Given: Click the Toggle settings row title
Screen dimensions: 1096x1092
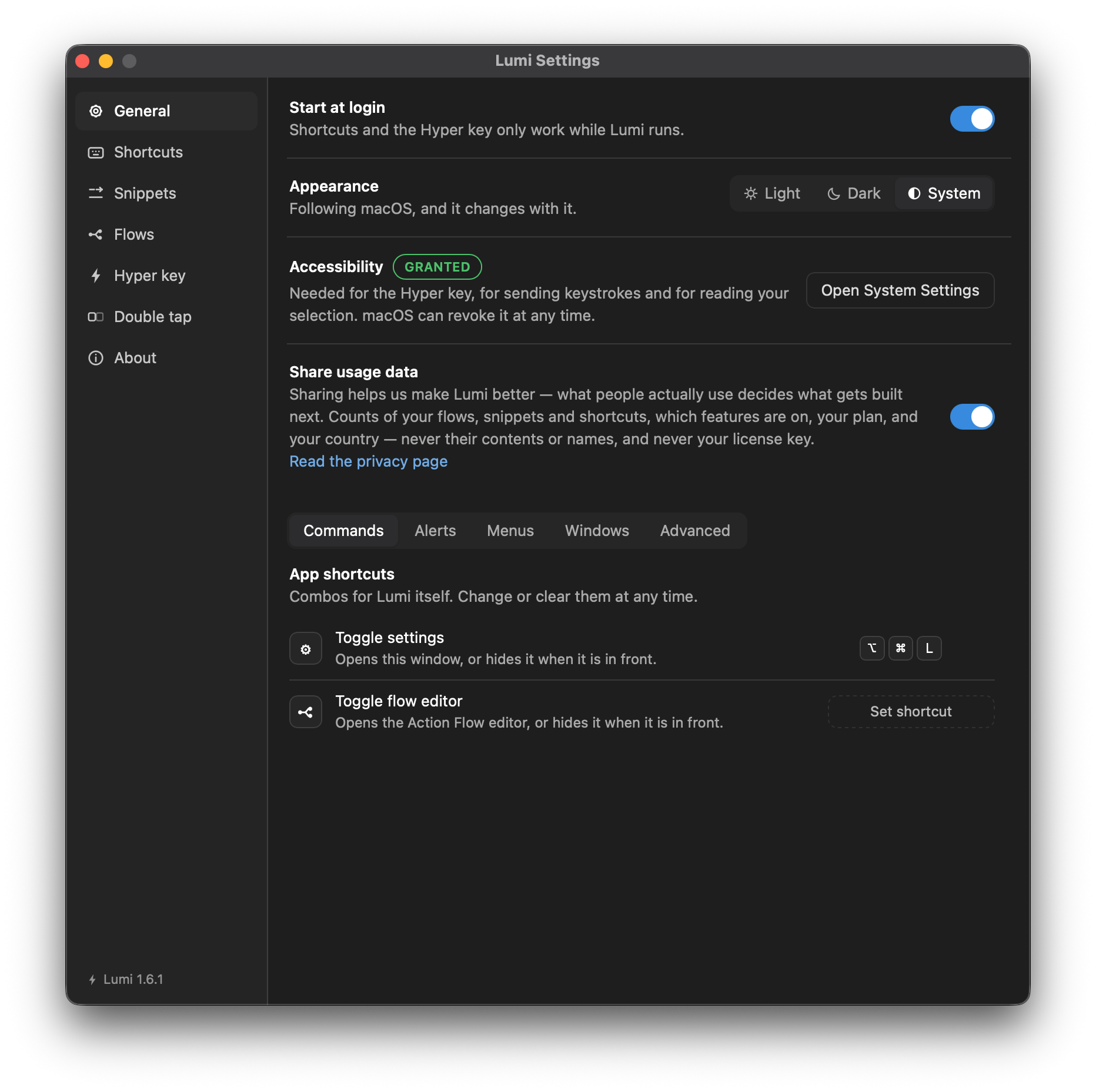Looking at the screenshot, I should click(x=389, y=638).
